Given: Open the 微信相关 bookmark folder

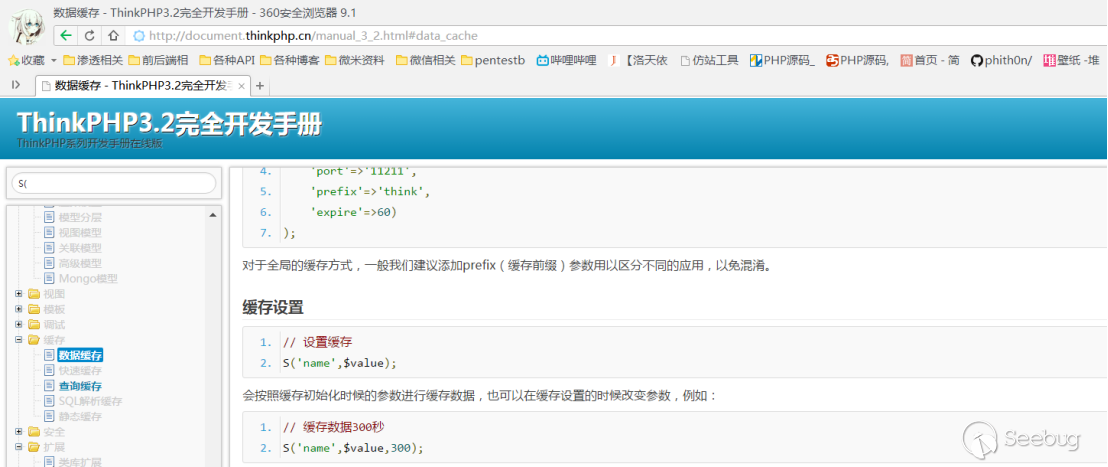Looking at the screenshot, I should (x=425, y=60).
